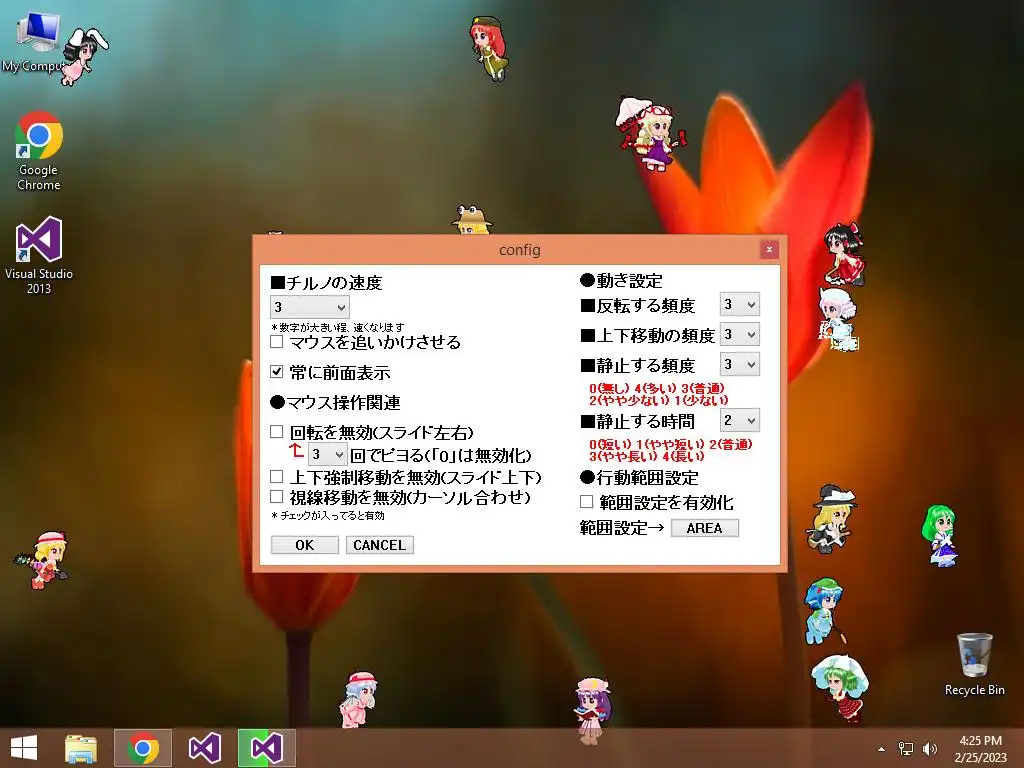Click the purple Visual Studio taskbar icon
The image size is (1024, 768).
point(204,748)
